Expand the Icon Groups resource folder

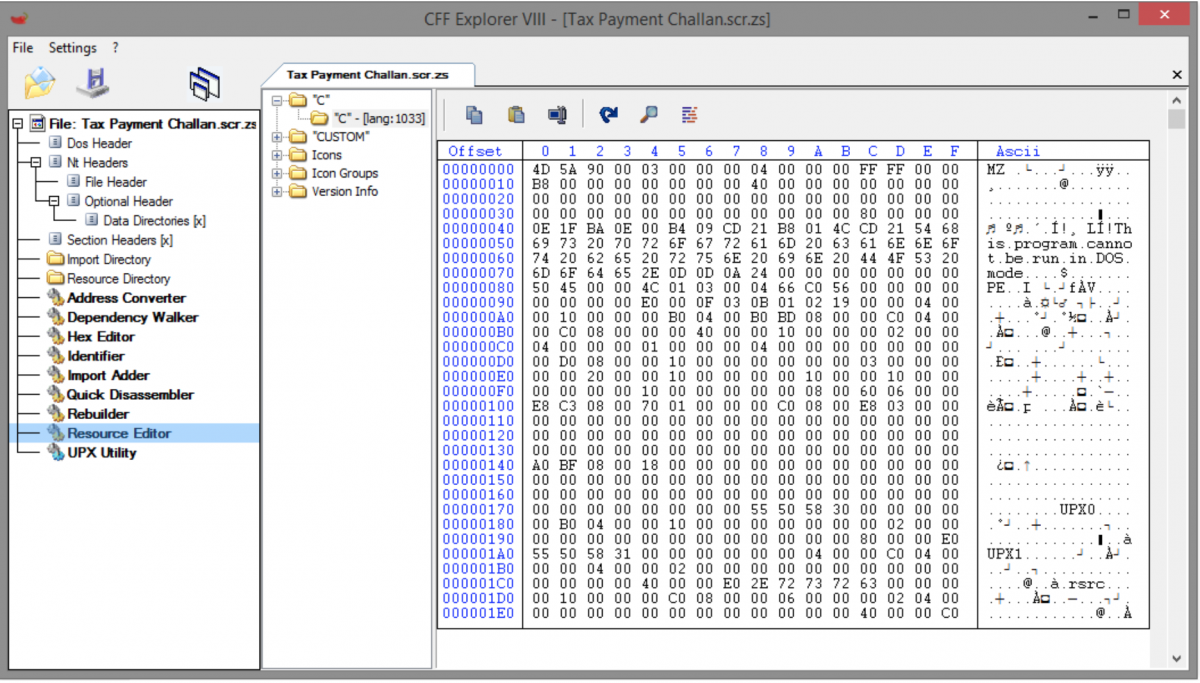[x=277, y=173]
